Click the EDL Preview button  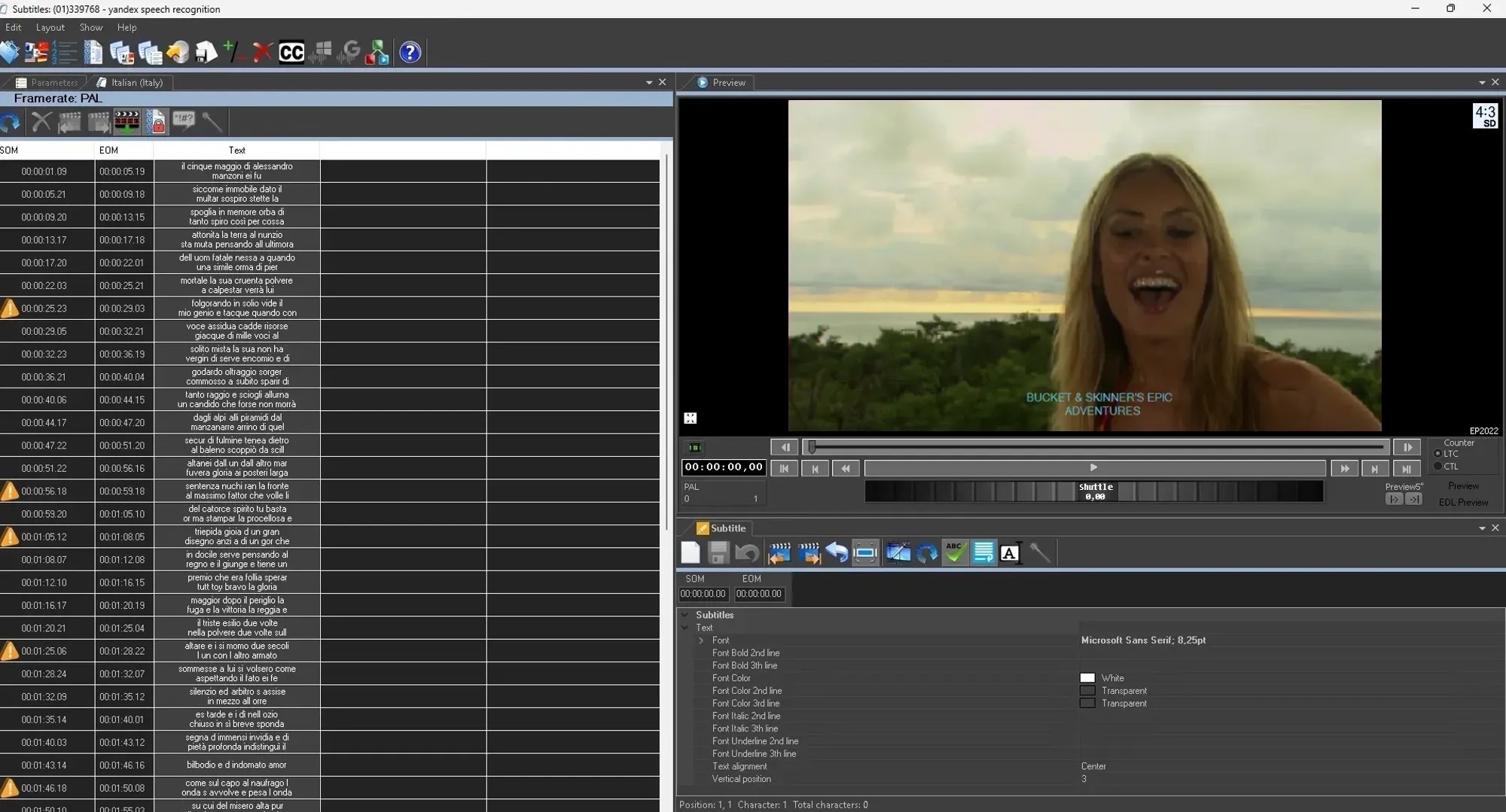click(x=1463, y=502)
